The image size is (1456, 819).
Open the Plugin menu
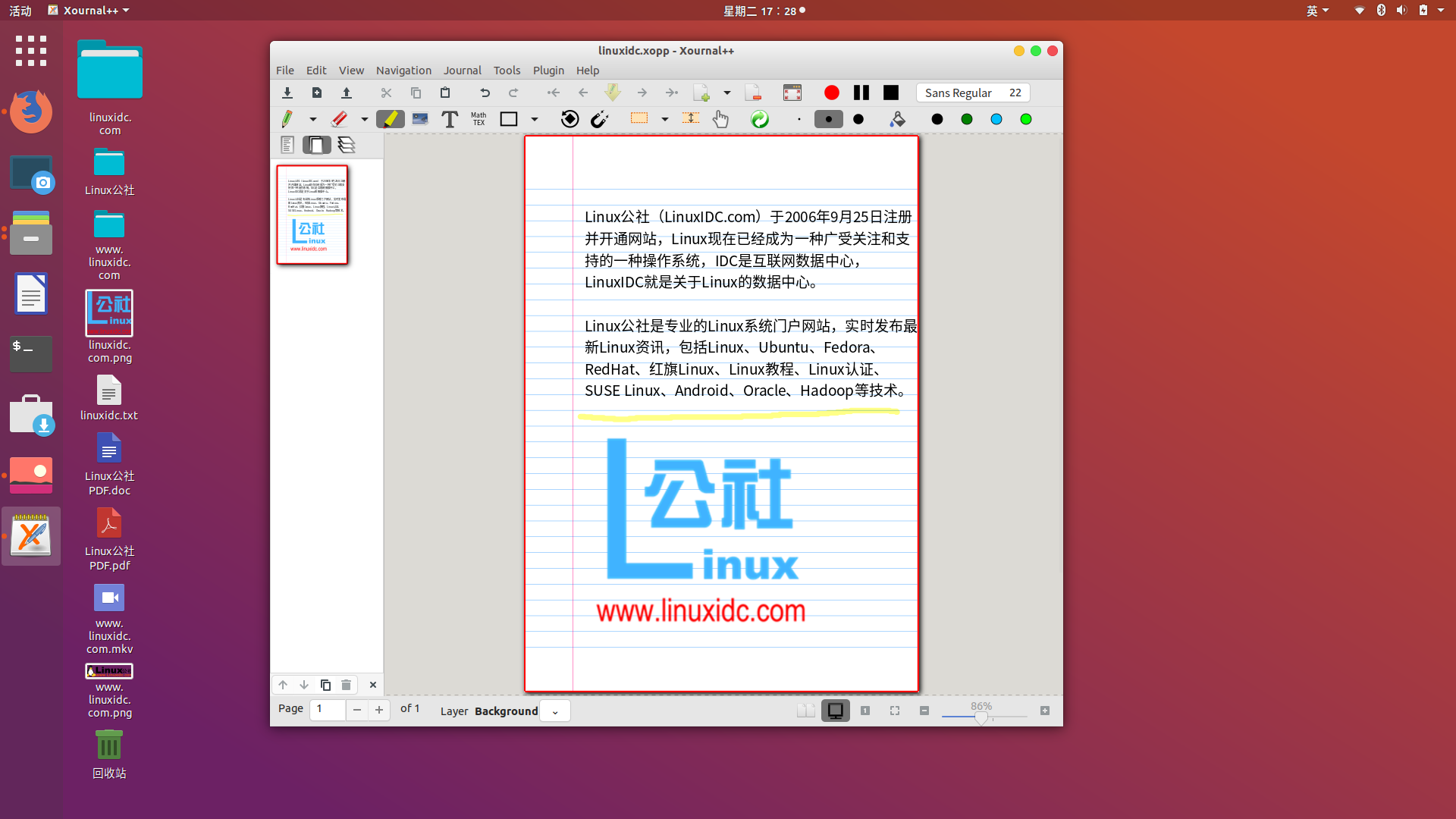click(548, 70)
